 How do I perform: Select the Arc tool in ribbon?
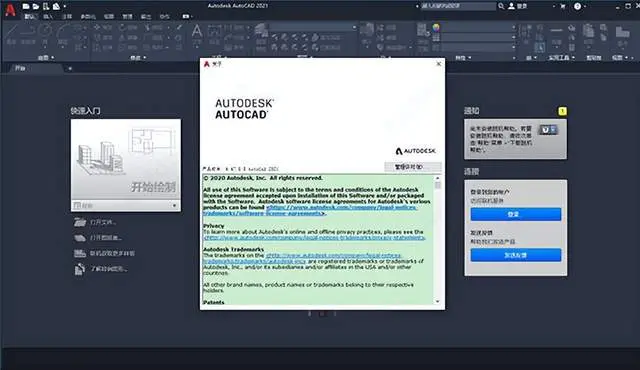coord(63,33)
